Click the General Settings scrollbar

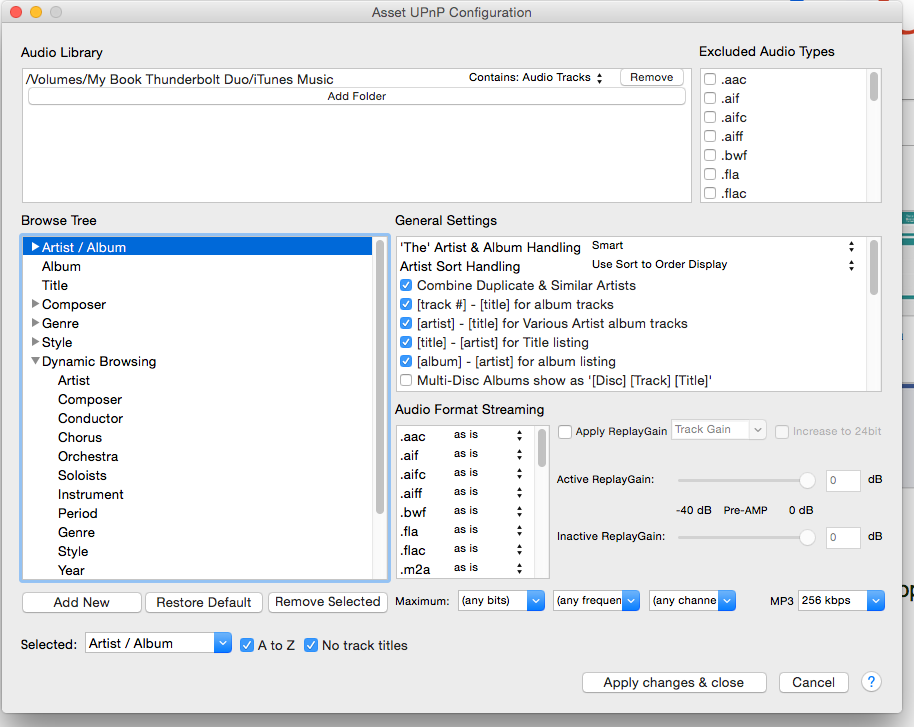(874, 268)
